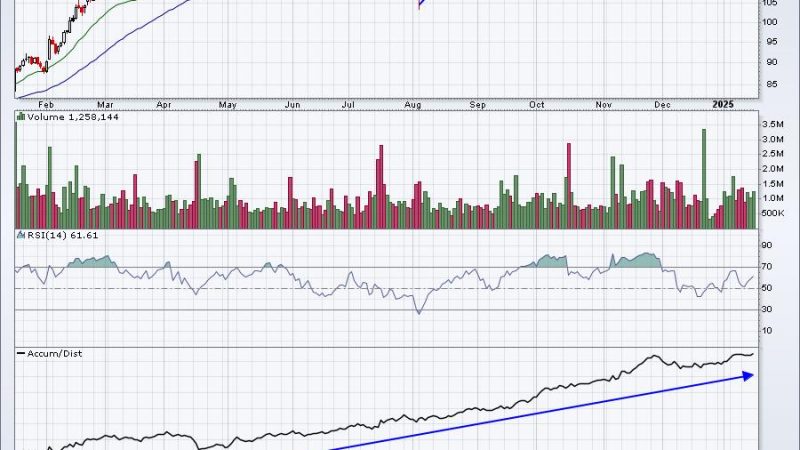This screenshot has width=800, height=450.
Task: Click the '100' value on price axis
Action: pos(770,22)
